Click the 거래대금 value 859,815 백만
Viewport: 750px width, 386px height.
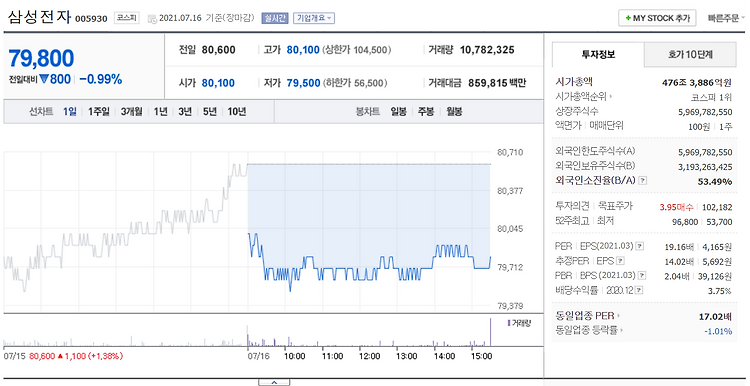[497, 83]
